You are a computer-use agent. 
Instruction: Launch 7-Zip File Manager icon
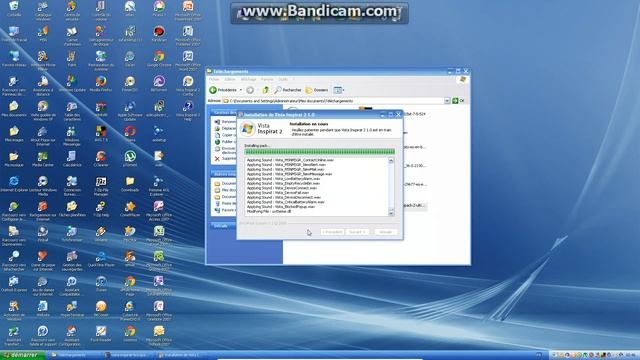coord(101,186)
